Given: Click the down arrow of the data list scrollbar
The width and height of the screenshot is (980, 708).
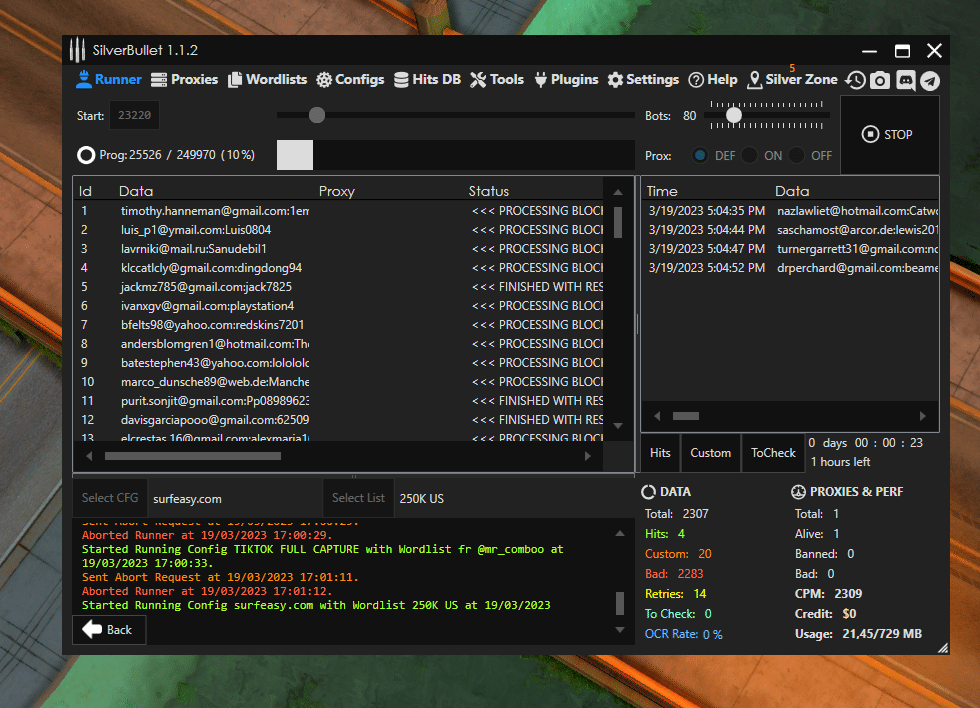Looking at the screenshot, I should pyautogui.click(x=618, y=425).
